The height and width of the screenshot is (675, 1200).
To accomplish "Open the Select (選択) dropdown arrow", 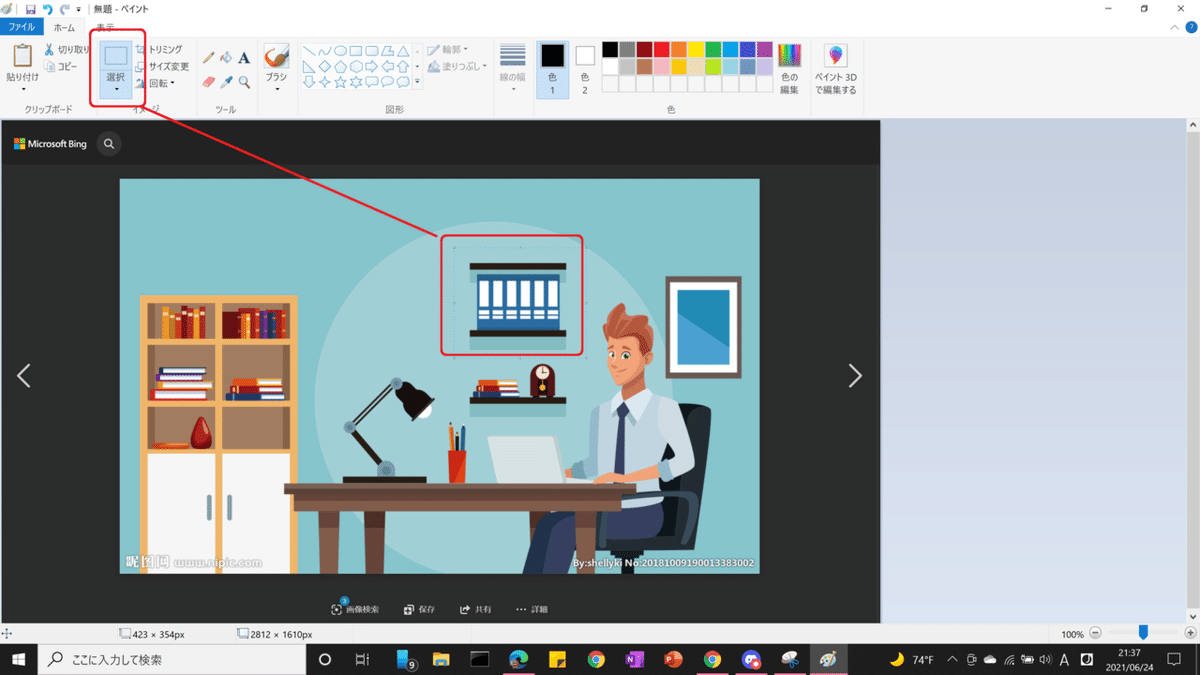I will 116,89.
